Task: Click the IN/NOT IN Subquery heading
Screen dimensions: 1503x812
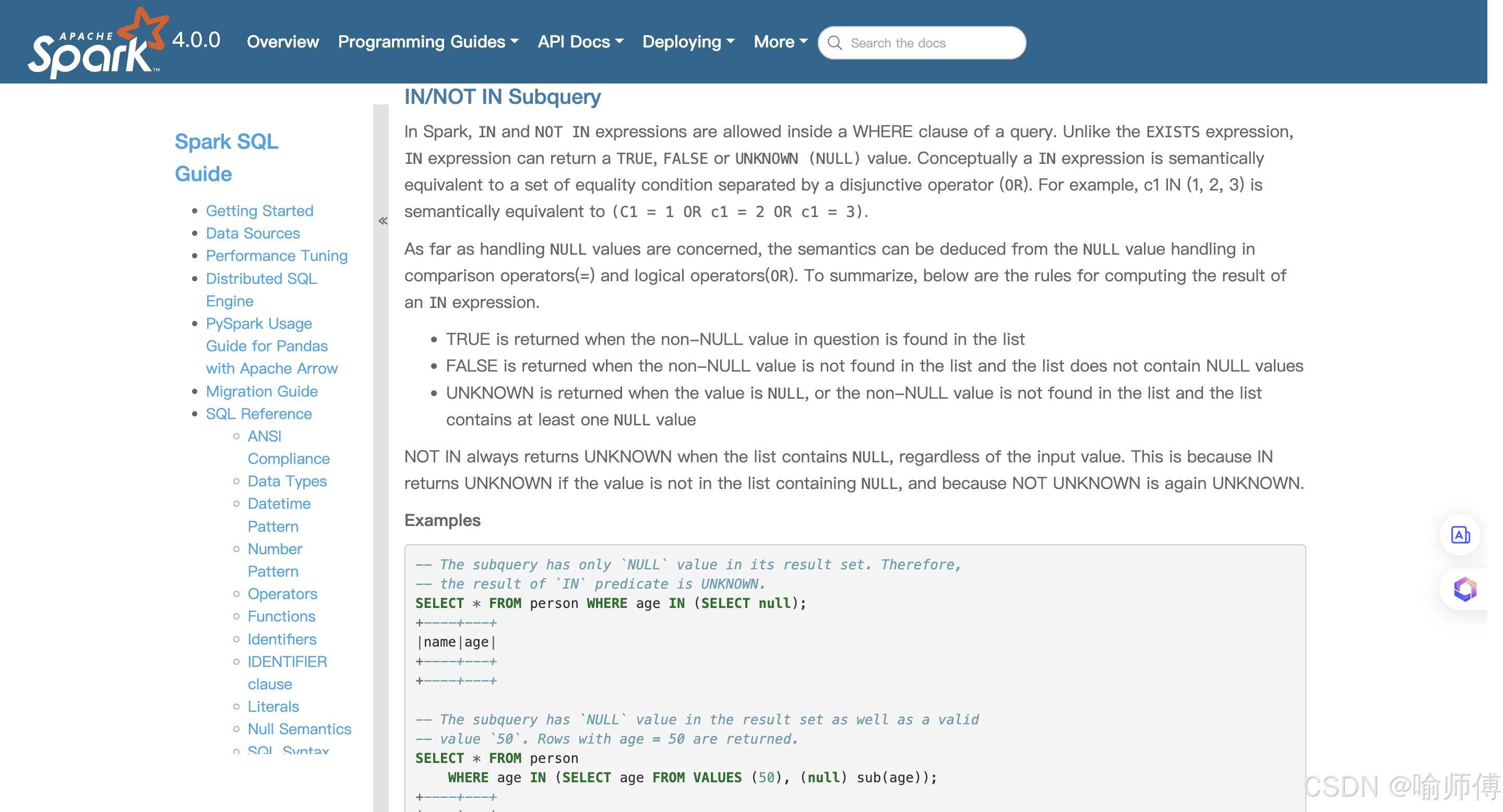Action: (x=503, y=97)
